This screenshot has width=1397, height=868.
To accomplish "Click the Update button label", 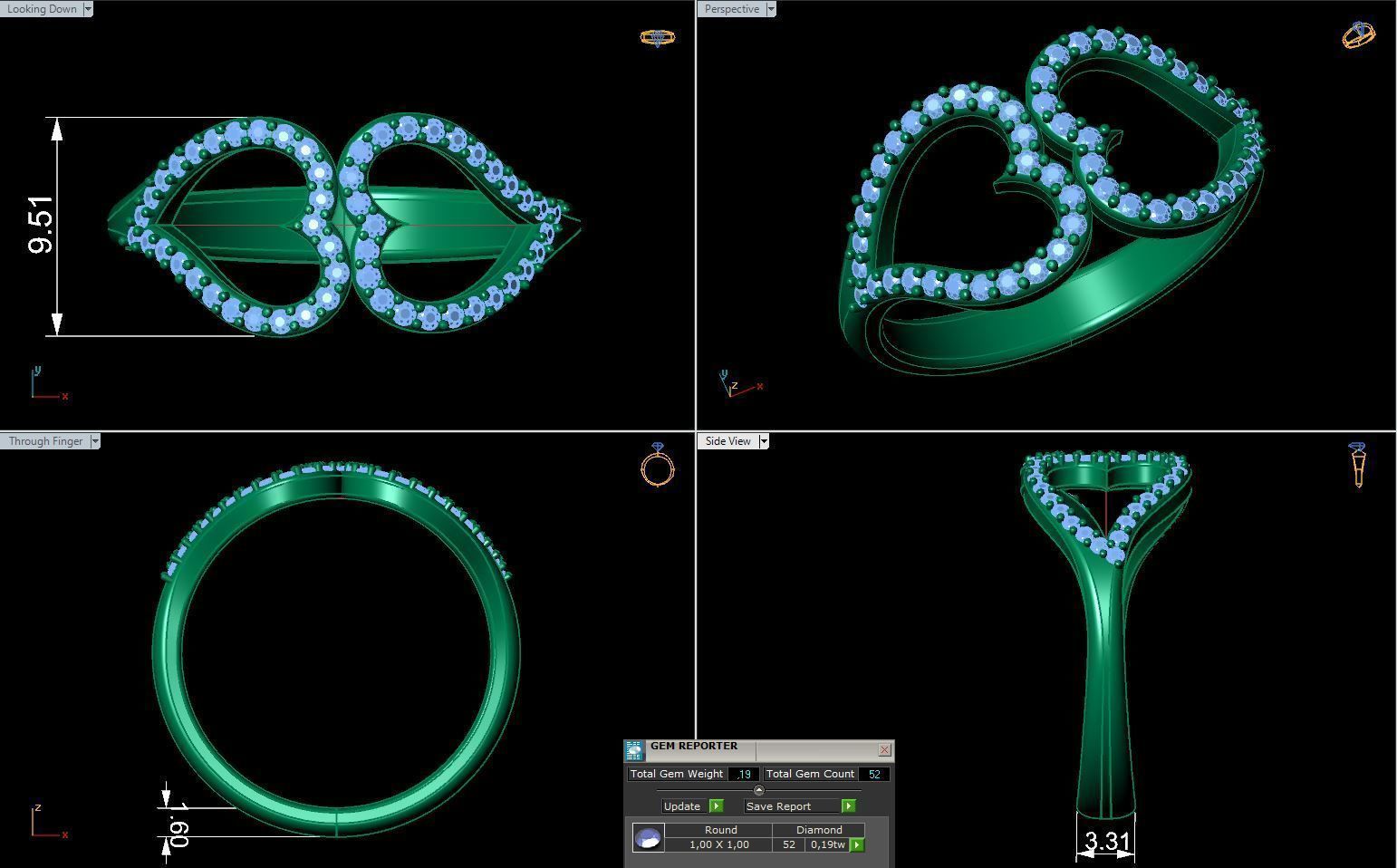I will point(682,805).
